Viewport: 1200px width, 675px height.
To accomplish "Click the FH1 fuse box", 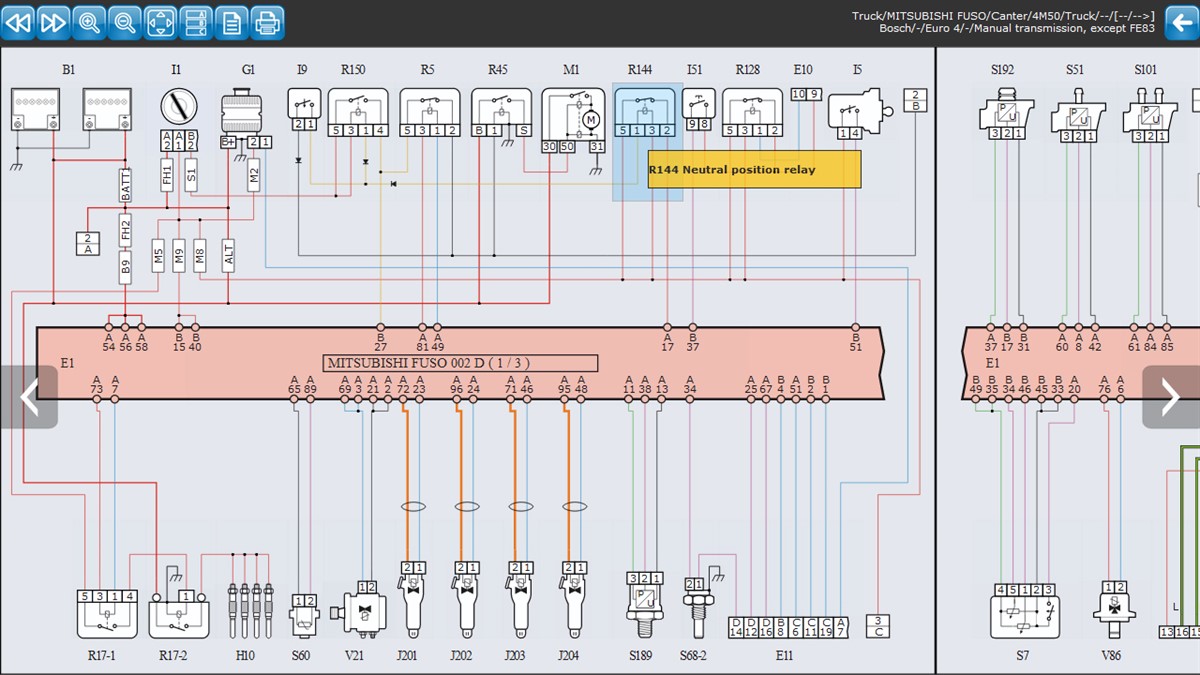I will point(168,176).
